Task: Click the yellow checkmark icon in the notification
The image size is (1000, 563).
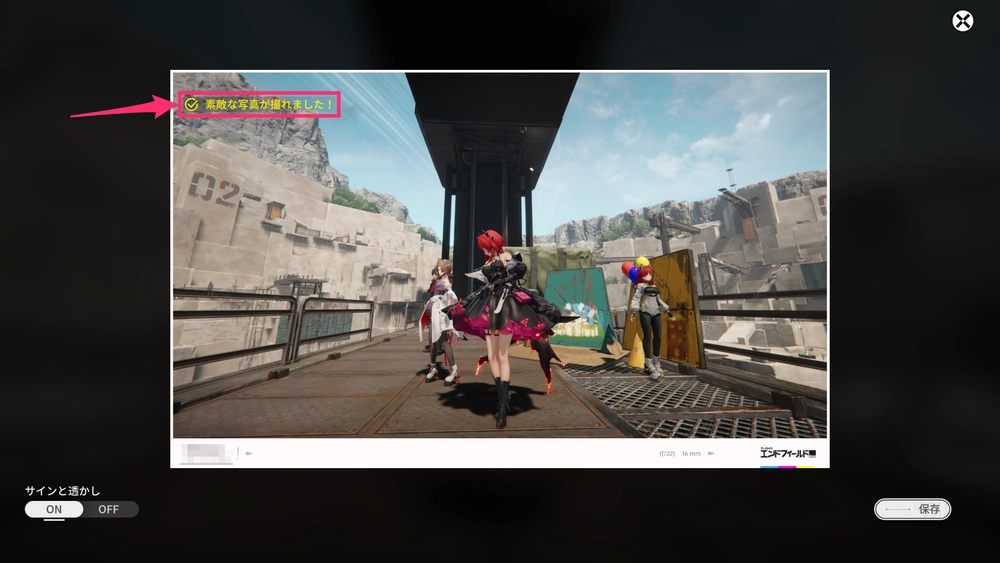Action: click(x=191, y=104)
